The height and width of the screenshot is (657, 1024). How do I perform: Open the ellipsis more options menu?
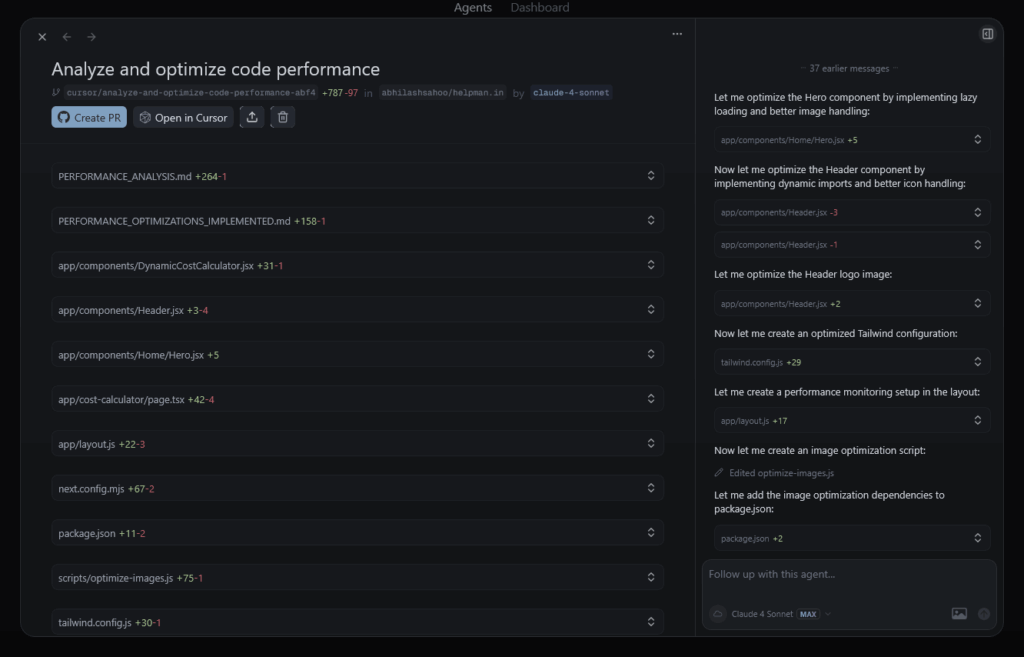pyautogui.click(x=677, y=34)
